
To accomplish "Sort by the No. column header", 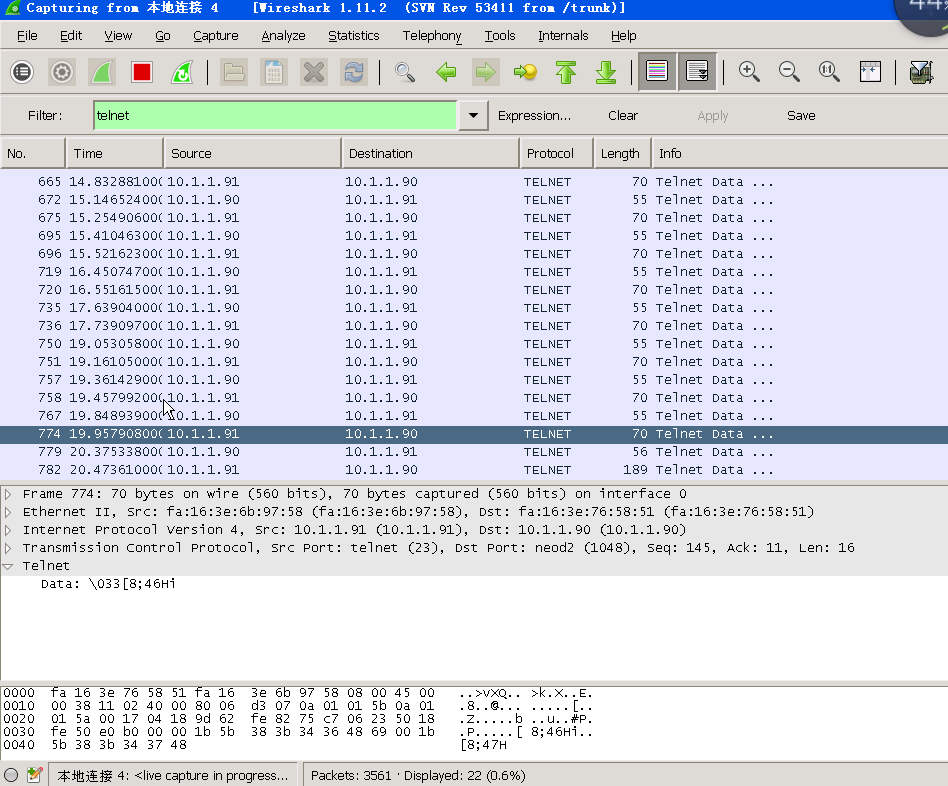I will pyautogui.click(x=33, y=154).
